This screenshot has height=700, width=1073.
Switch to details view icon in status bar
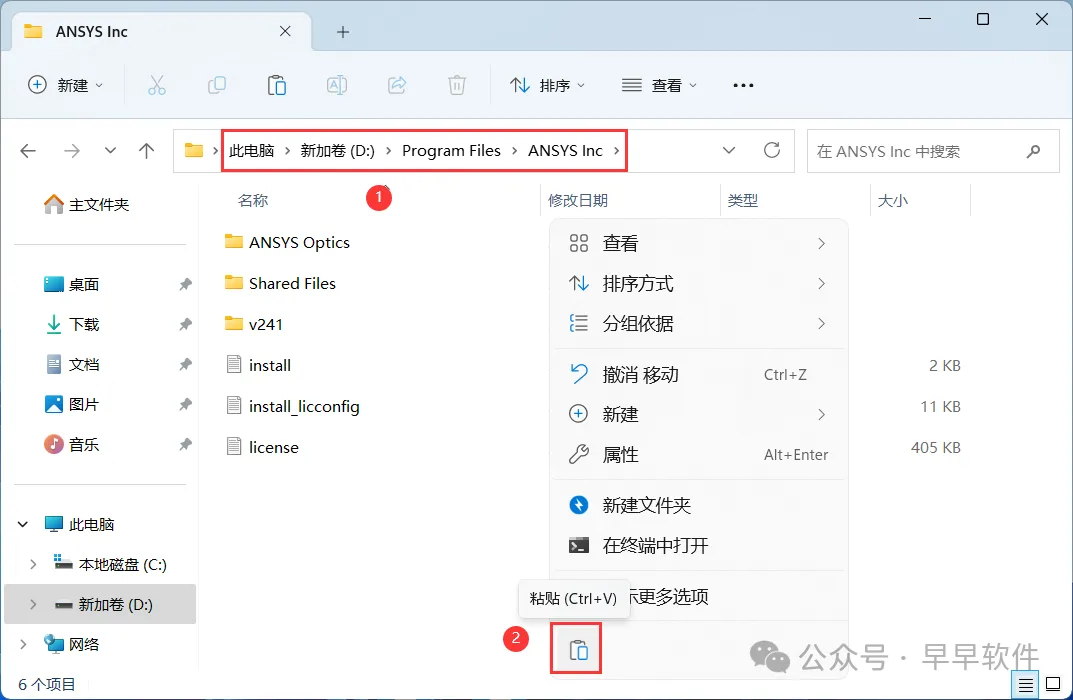pos(1025,684)
